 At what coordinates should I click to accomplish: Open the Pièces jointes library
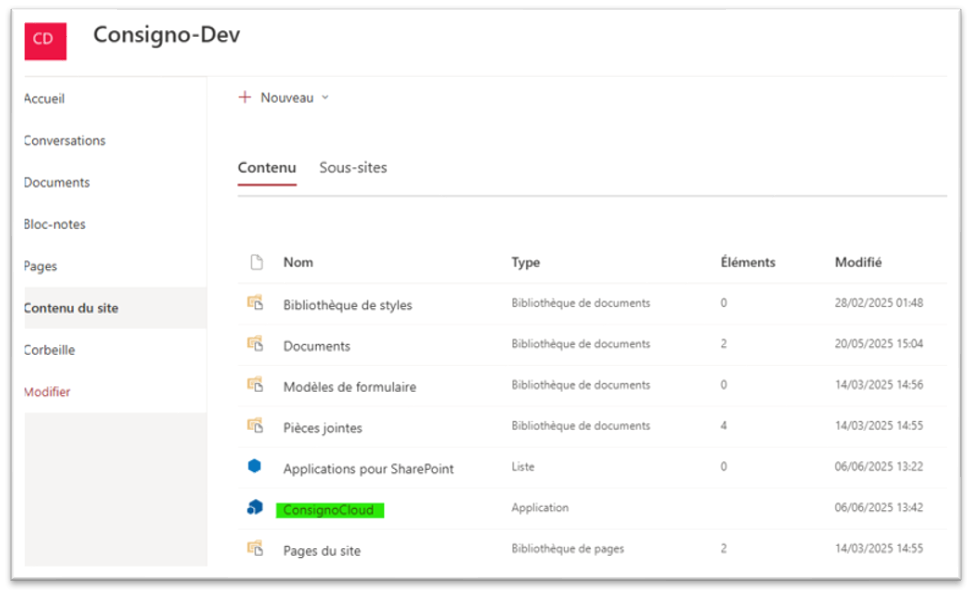click(322, 428)
